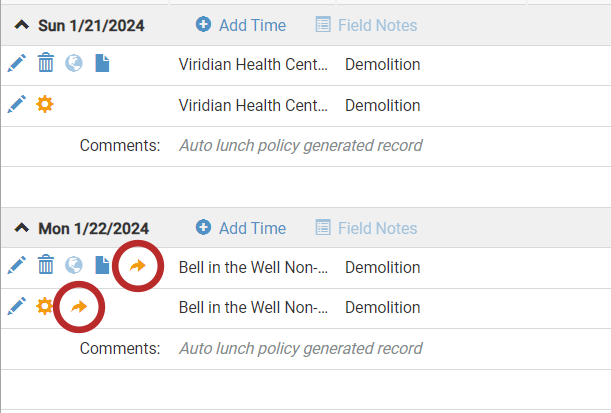
Task: Click orange gear on Sunday auto lunch record
Action: [x=45, y=104]
